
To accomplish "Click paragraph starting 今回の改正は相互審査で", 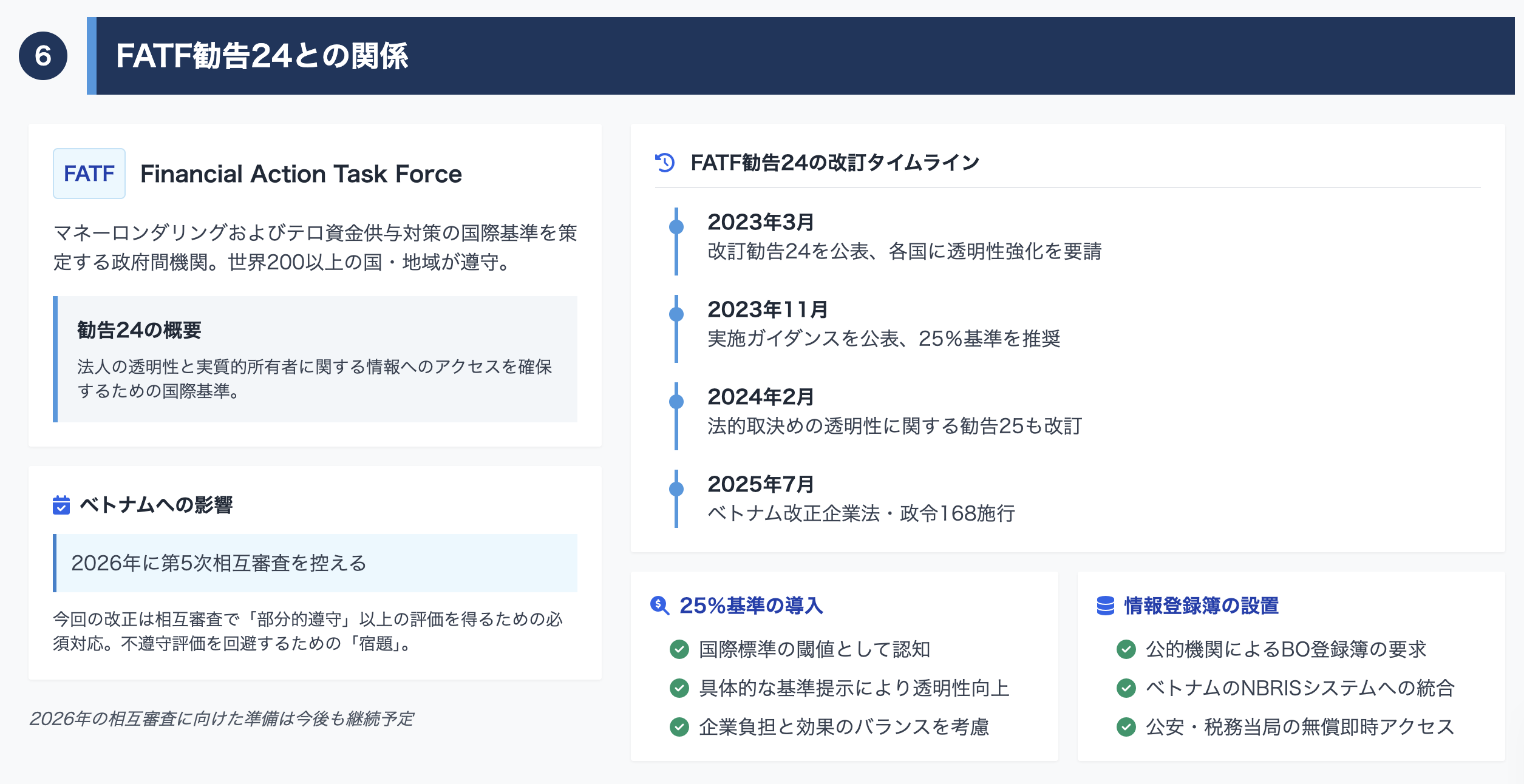I will (308, 631).
